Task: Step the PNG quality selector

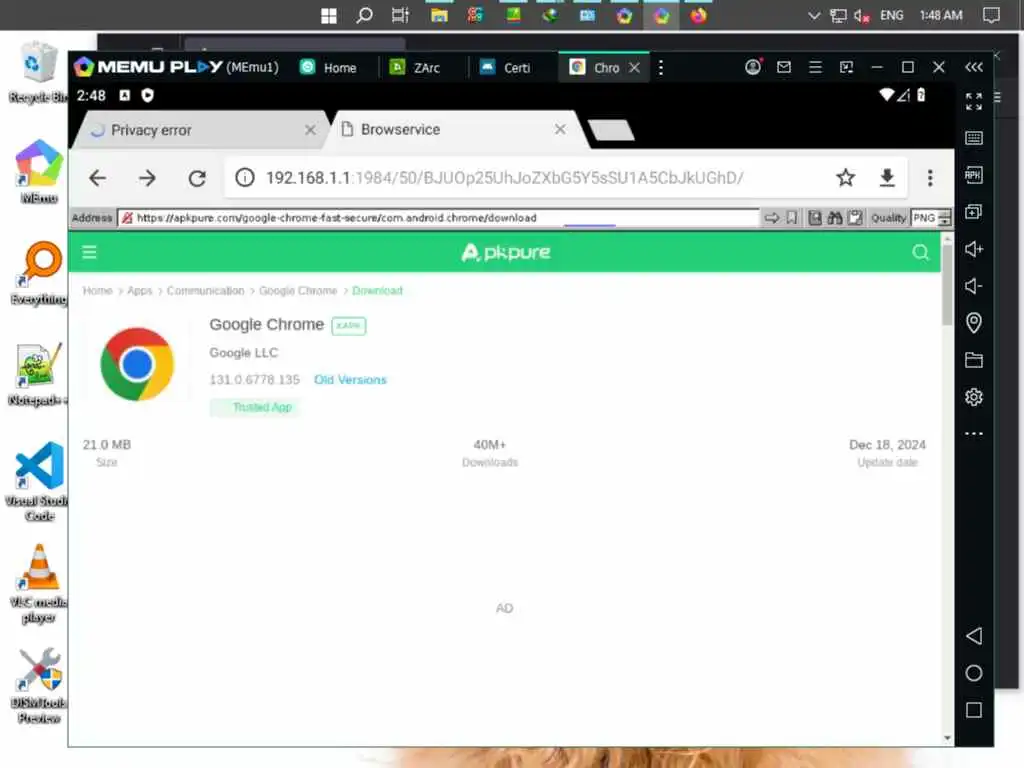Action: tap(944, 218)
